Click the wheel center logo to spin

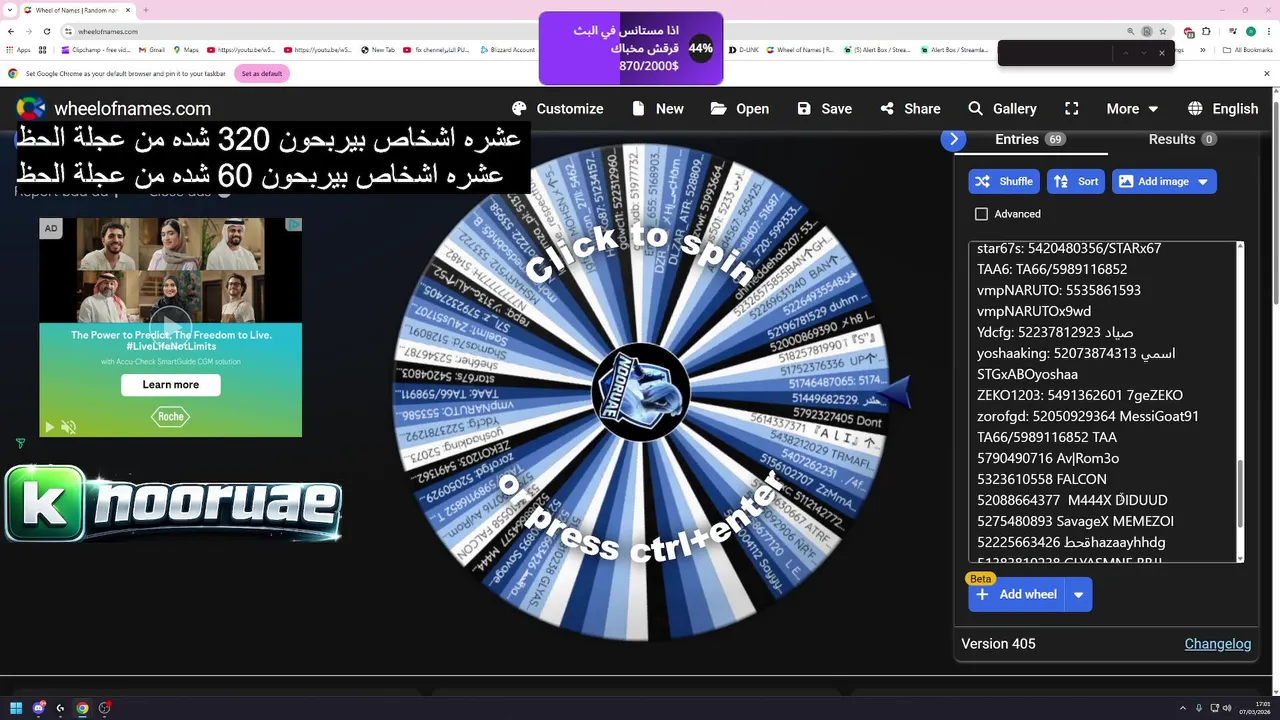click(640, 391)
